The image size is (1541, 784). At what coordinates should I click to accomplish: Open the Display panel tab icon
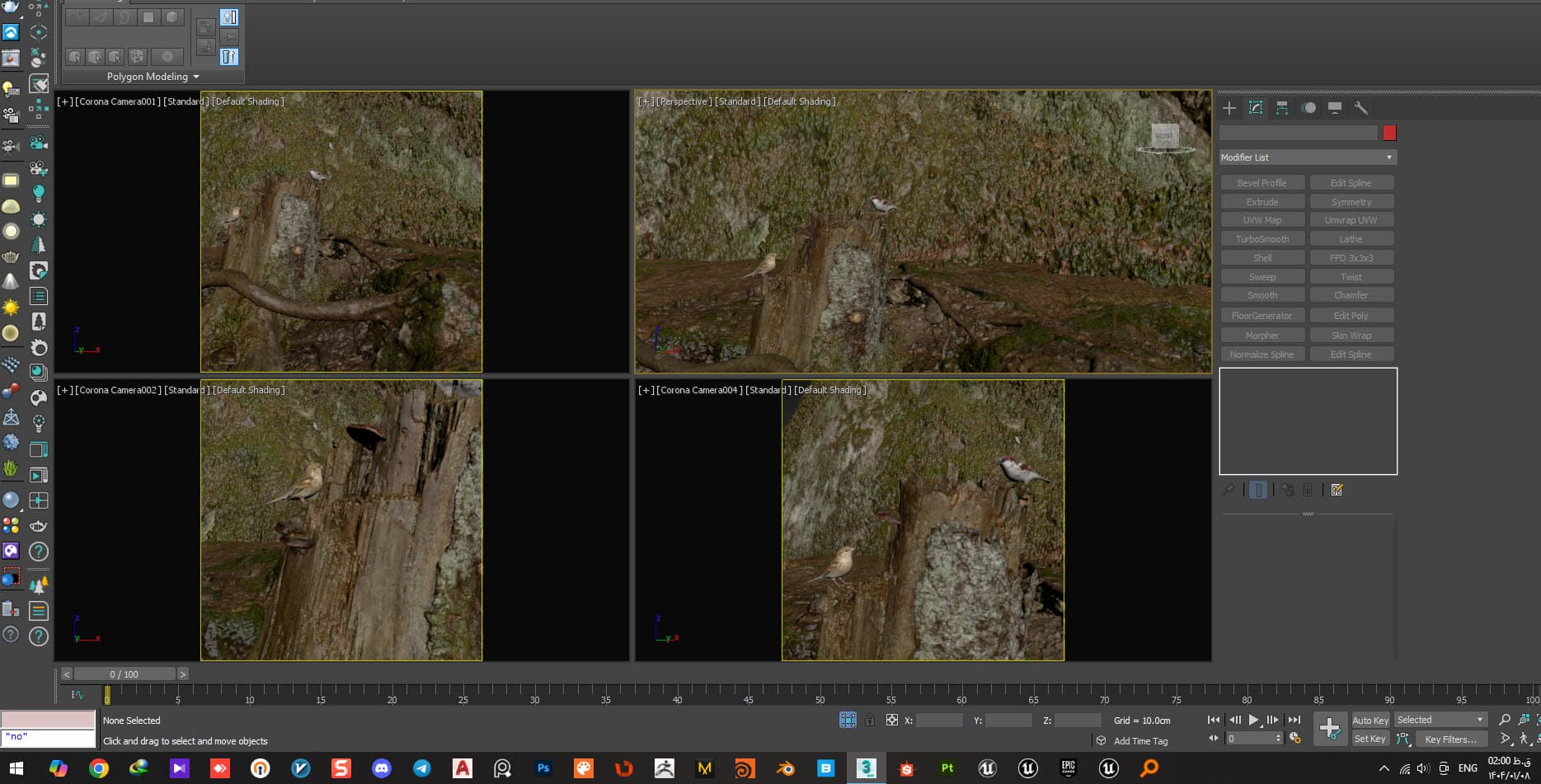coord(1335,108)
